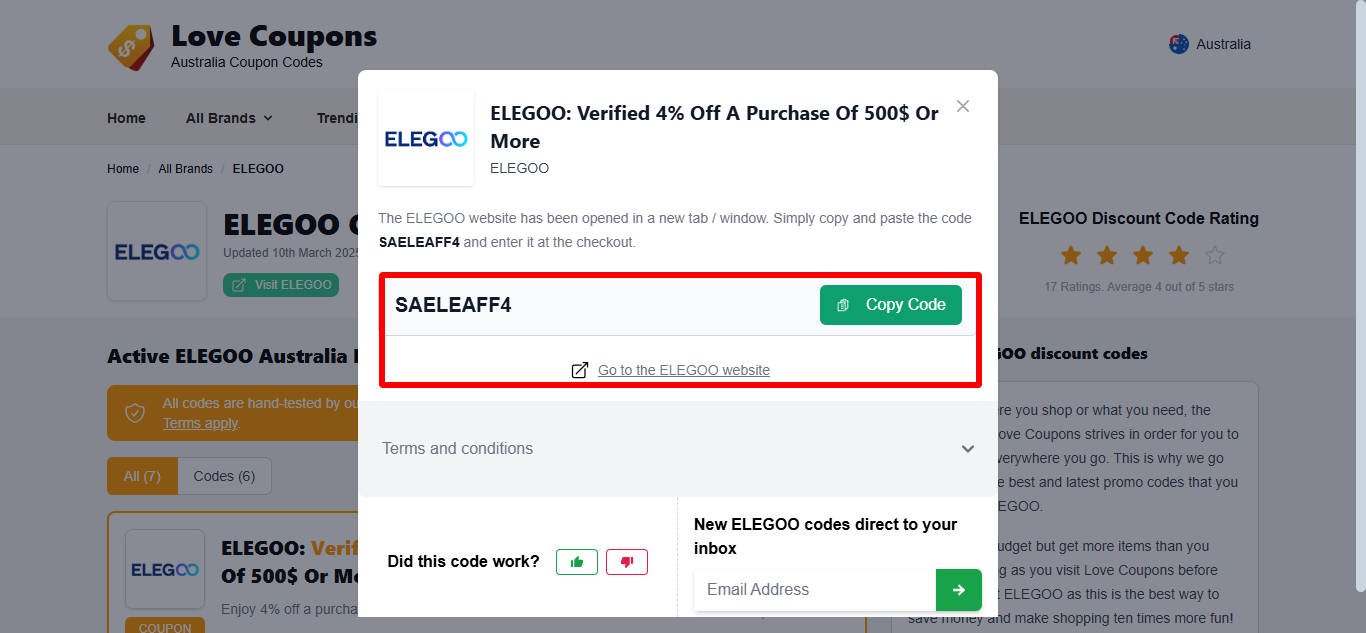1366x633 pixels.
Task: Select the Codes (6) tab
Action: [x=224, y=476]
